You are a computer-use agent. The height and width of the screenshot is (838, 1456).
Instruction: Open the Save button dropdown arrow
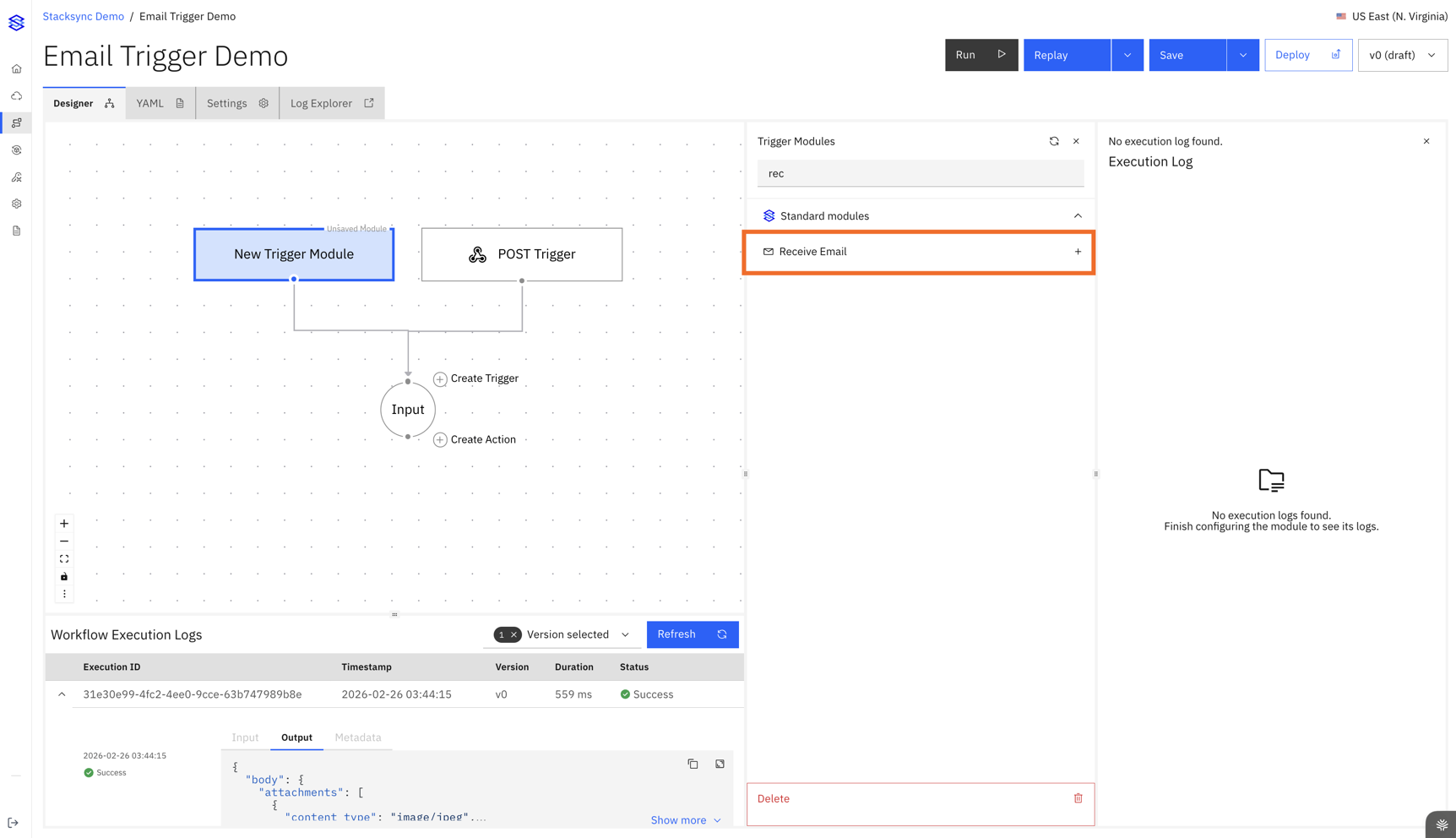1242,55
